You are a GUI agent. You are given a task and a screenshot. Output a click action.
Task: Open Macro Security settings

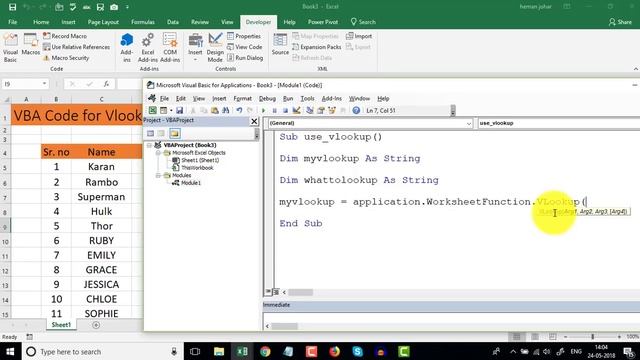[x=66, y=58]
